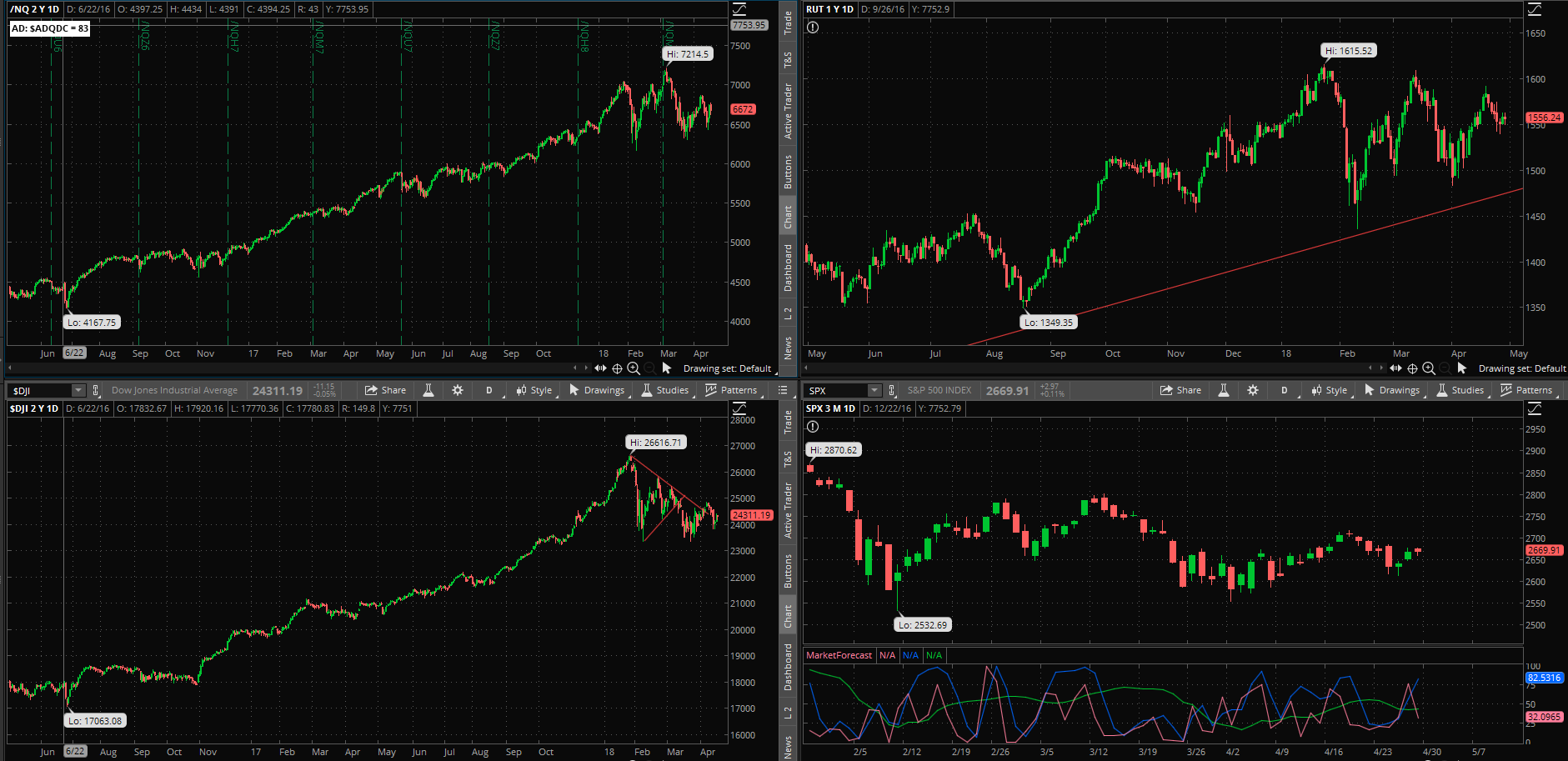Viewport: 1568px width, 761px height.
Task: Open Drawings menu in SPX toolbar
Action: pos(1392,390)
